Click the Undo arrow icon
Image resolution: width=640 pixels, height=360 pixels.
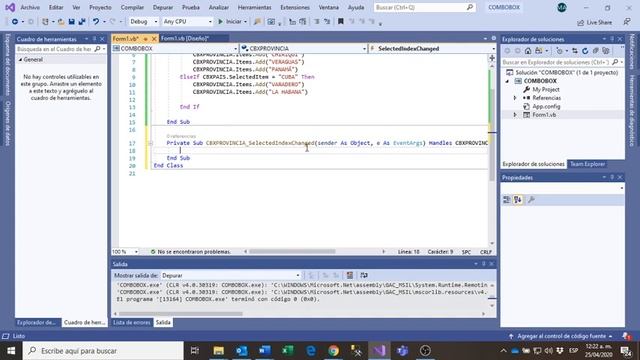tap(96, 22)
